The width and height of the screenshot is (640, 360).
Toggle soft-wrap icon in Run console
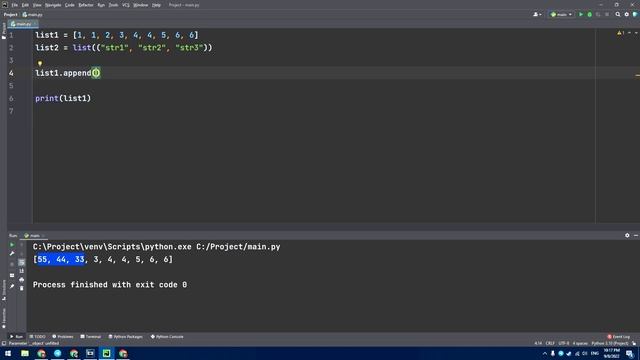click(22, 262)
